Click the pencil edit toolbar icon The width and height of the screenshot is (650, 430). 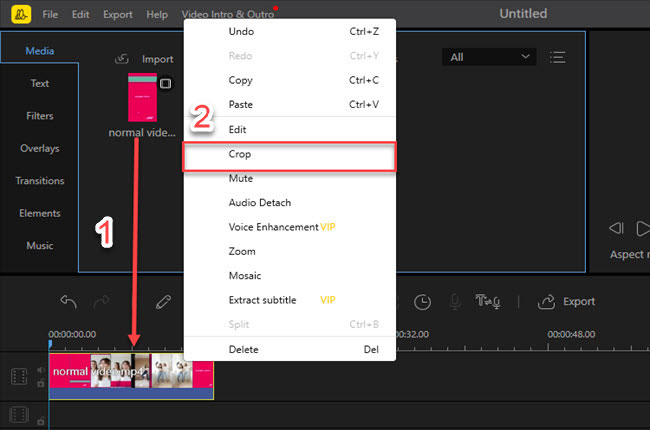tap(163, 302)
